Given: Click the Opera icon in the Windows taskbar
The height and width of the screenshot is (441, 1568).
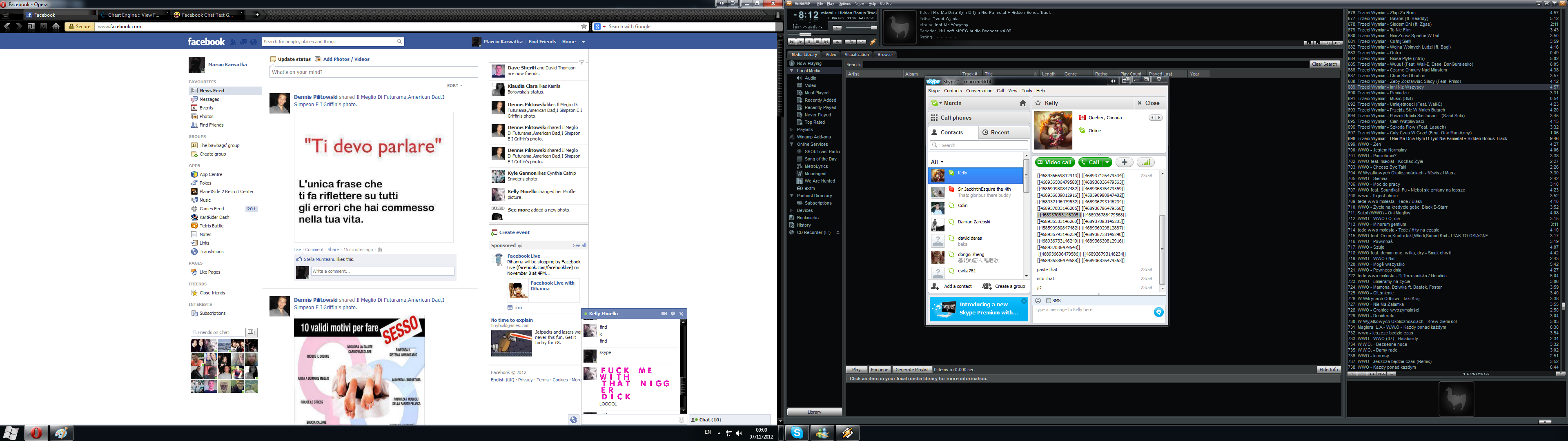Looking at the screenshot, I should coord(36,432).
